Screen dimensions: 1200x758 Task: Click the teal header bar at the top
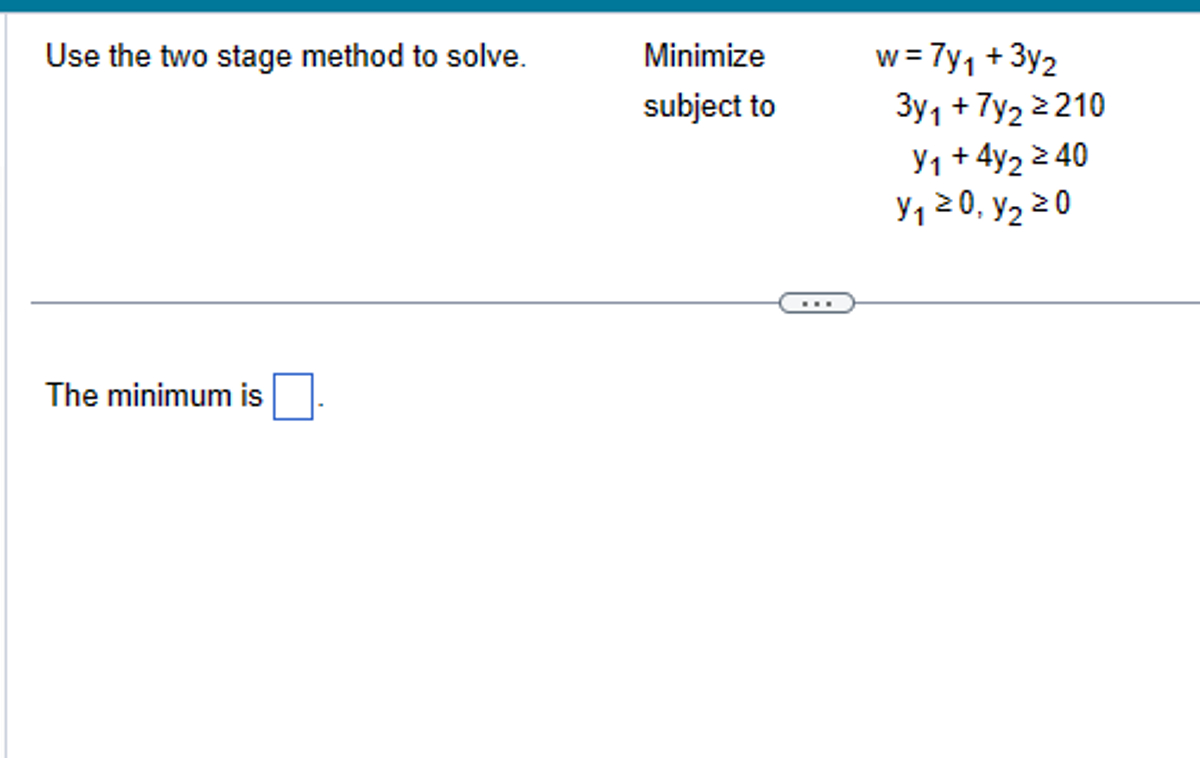pos(600,7)
